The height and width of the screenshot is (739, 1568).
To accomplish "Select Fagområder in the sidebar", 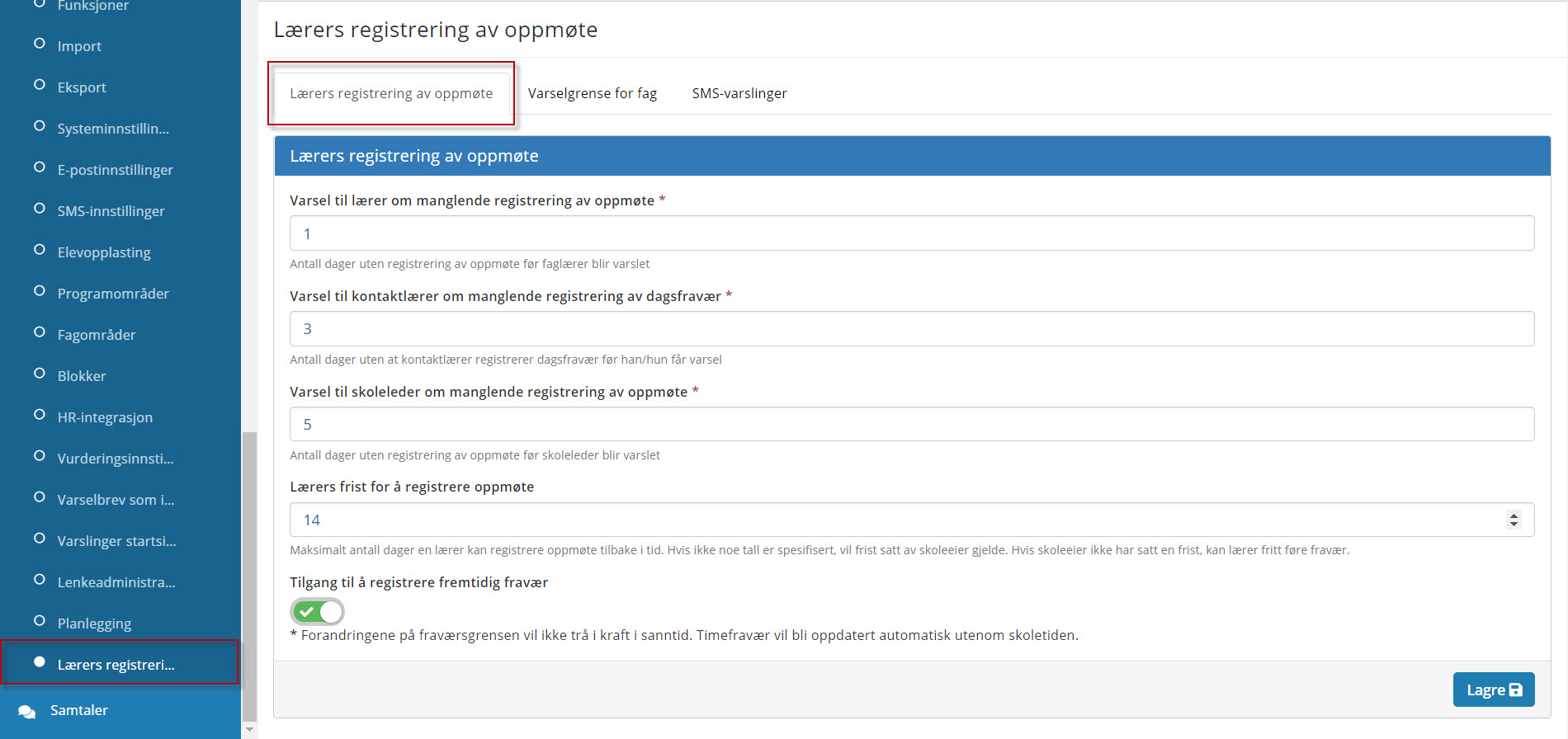I will pos(97,335).
